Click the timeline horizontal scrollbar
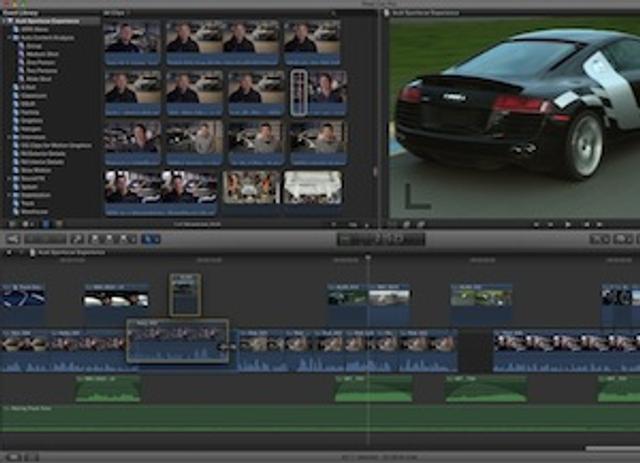This screenshot has width=640, height=463. pyautogui.click(x=613, y=449)
